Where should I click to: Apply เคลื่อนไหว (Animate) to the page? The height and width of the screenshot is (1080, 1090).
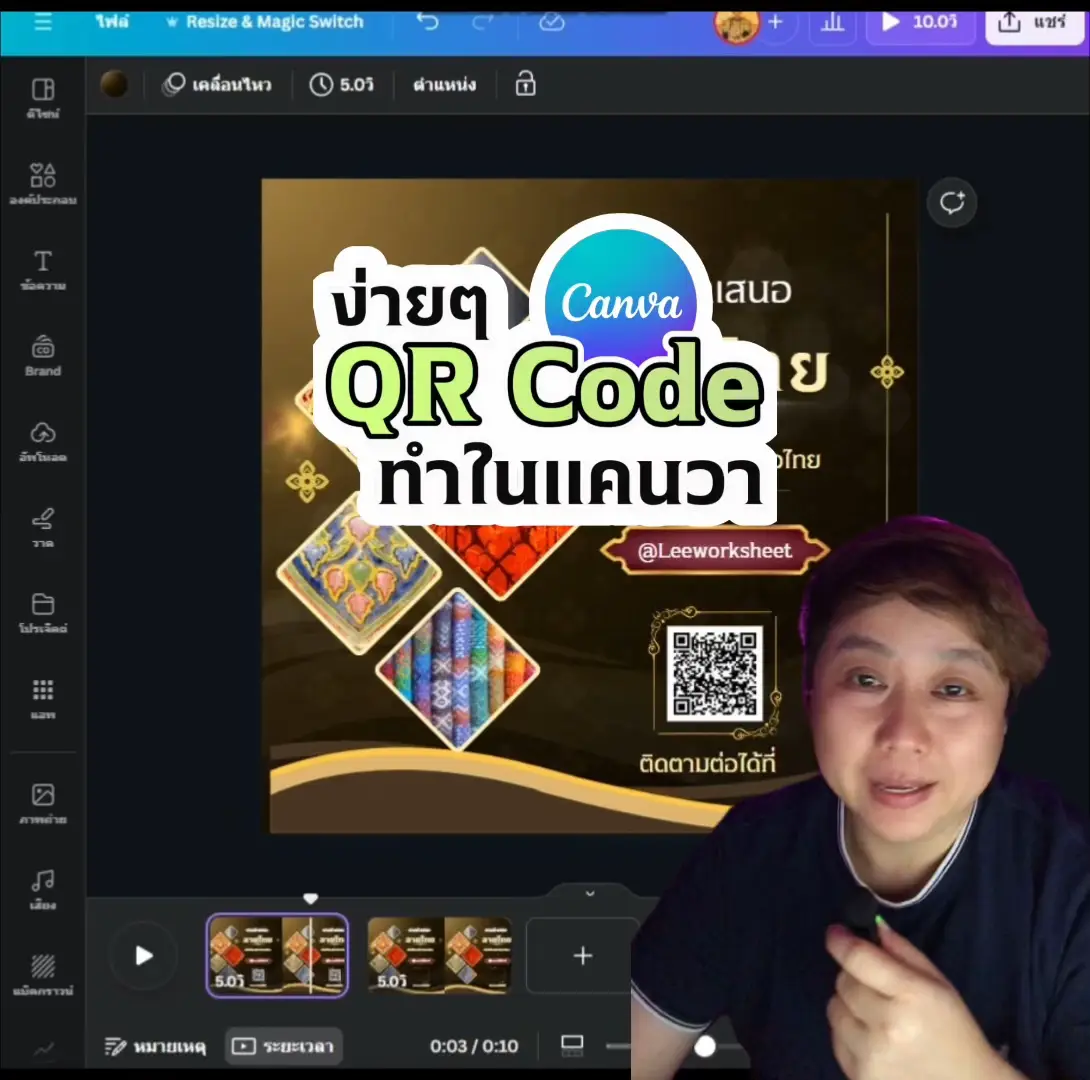coord(218,85)
